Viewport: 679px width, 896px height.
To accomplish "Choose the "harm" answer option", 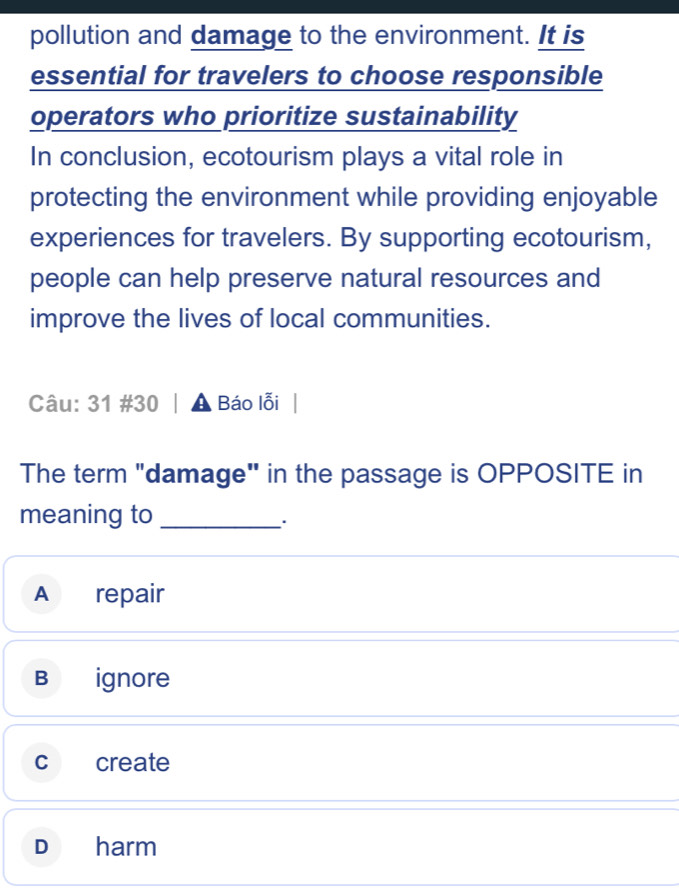I will (x=341, y=846).
